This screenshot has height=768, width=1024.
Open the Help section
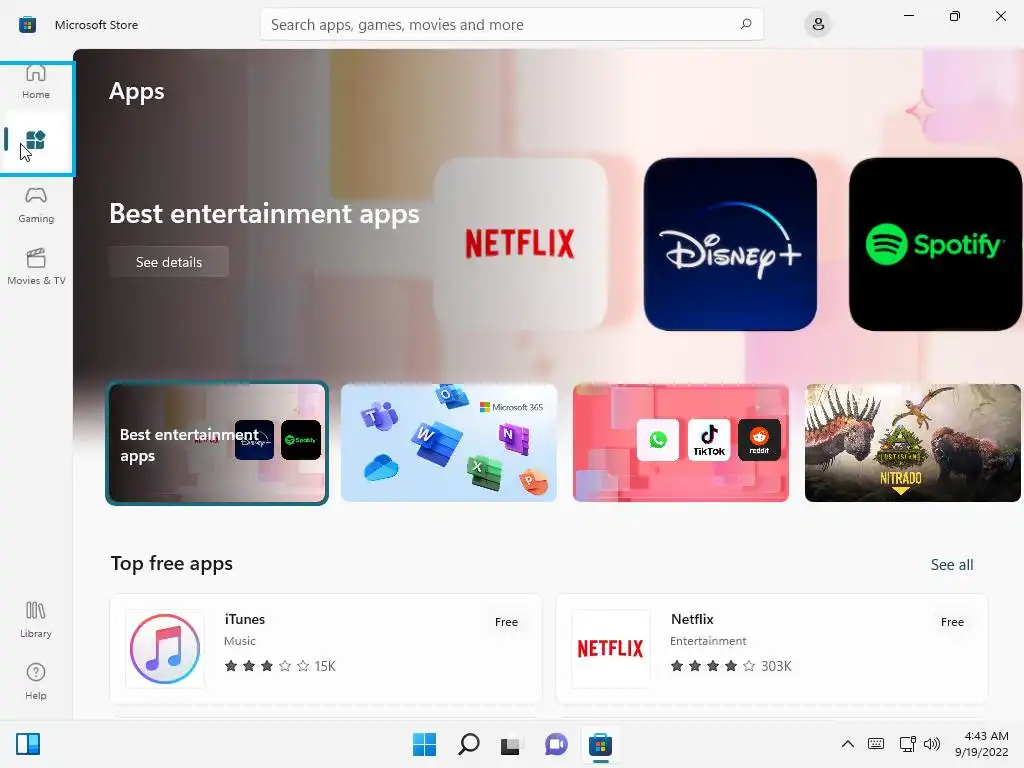coord(36,682)
